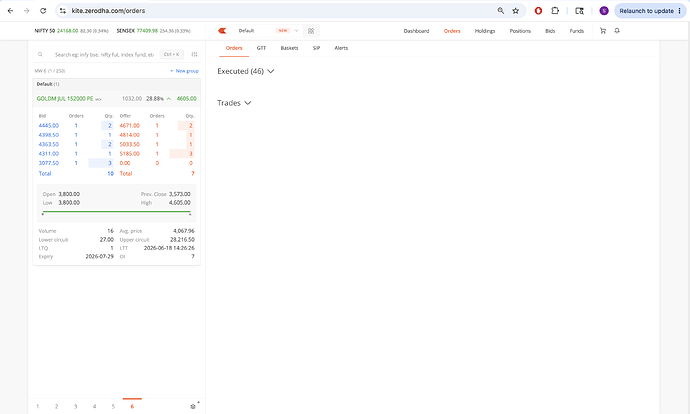Open the Opera red extension icon
The height and width of the screenshot is (414, 690).
click(x=538, y=11)
